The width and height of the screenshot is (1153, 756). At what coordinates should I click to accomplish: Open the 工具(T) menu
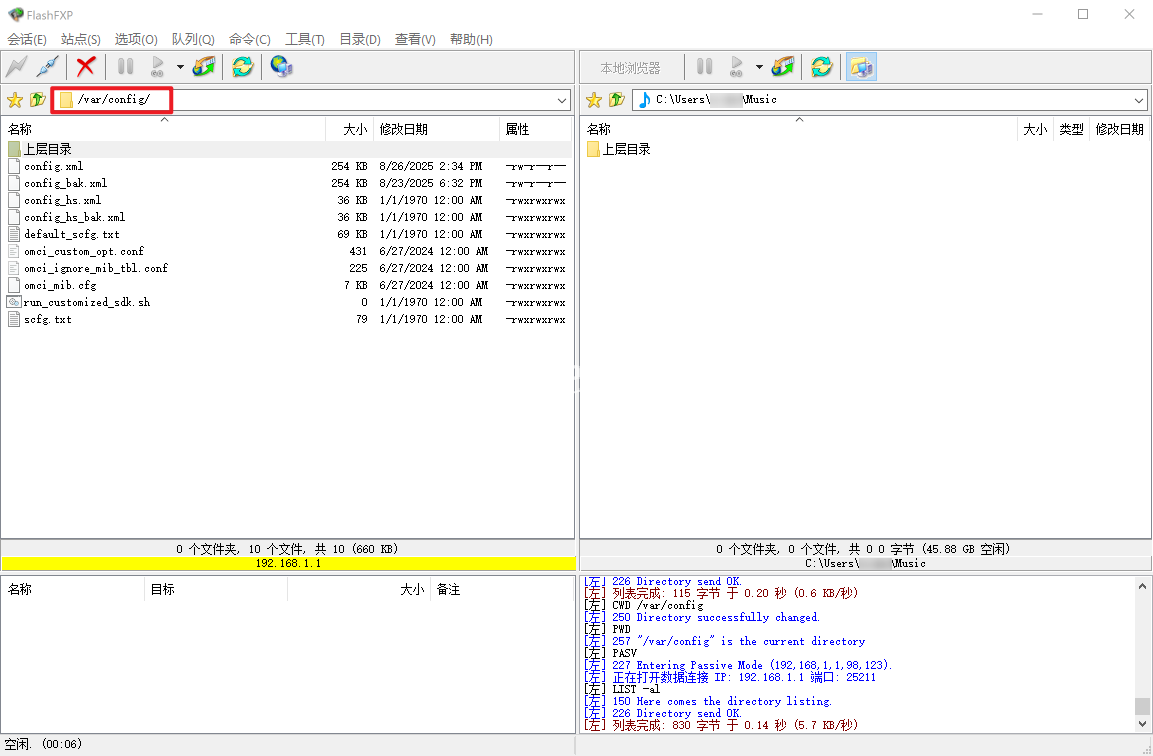pyautogui.click(x=304, y=39)
